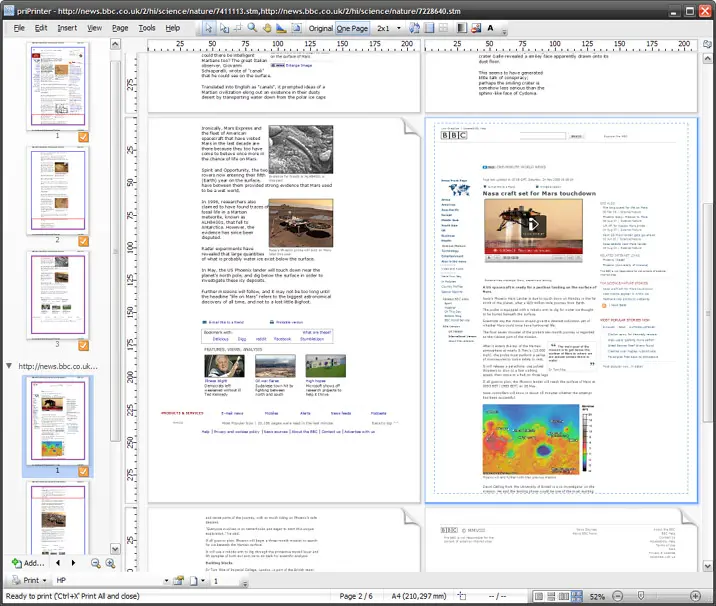Open the Insert menu
Viewport: 716px width, 606px height.
[67, 28]
